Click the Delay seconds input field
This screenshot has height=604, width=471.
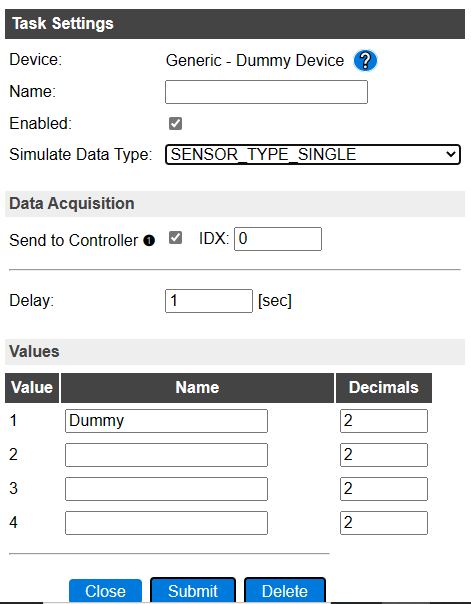click(209, 301)
